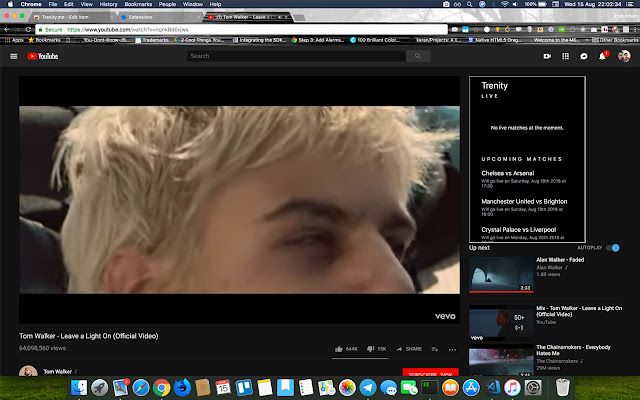The image size is (640, 400).
Task: Open the YouTube apps grid icon
Action: pyautogui.click(x=566, y=56)
